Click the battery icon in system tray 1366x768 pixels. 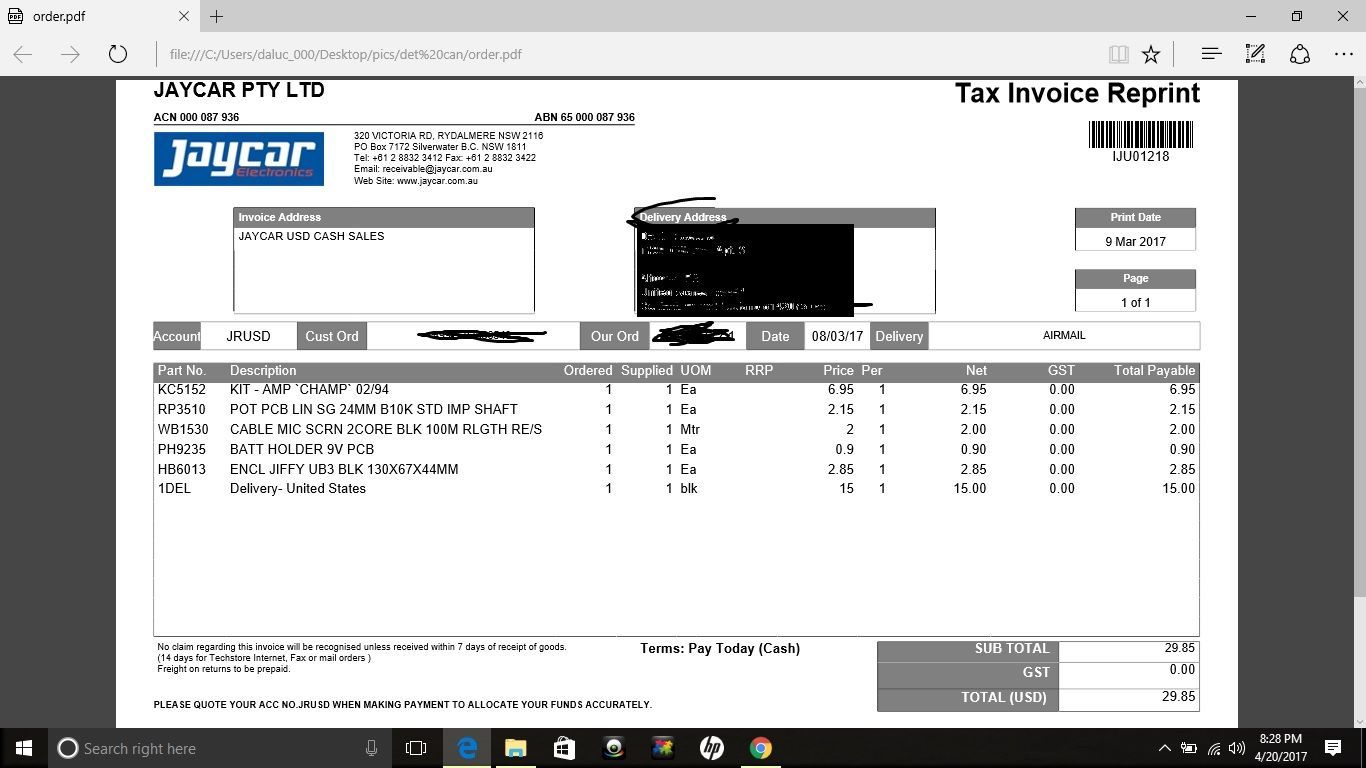tap(1189, 748)
